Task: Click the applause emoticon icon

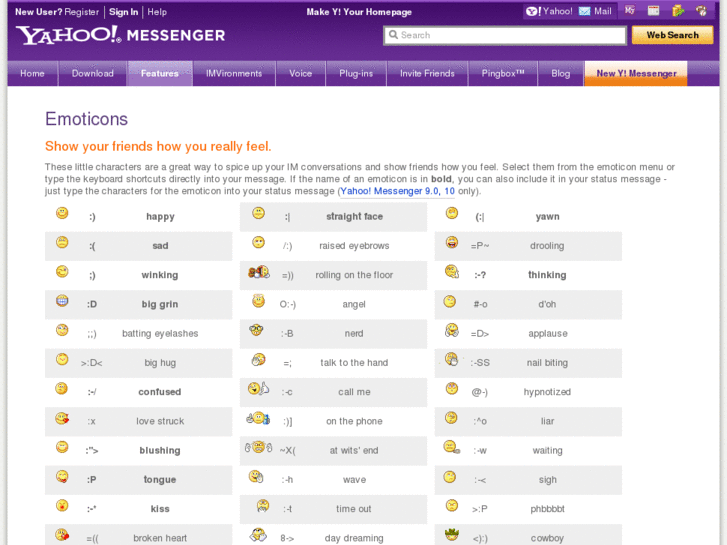Action: click(x=452, y=330)
